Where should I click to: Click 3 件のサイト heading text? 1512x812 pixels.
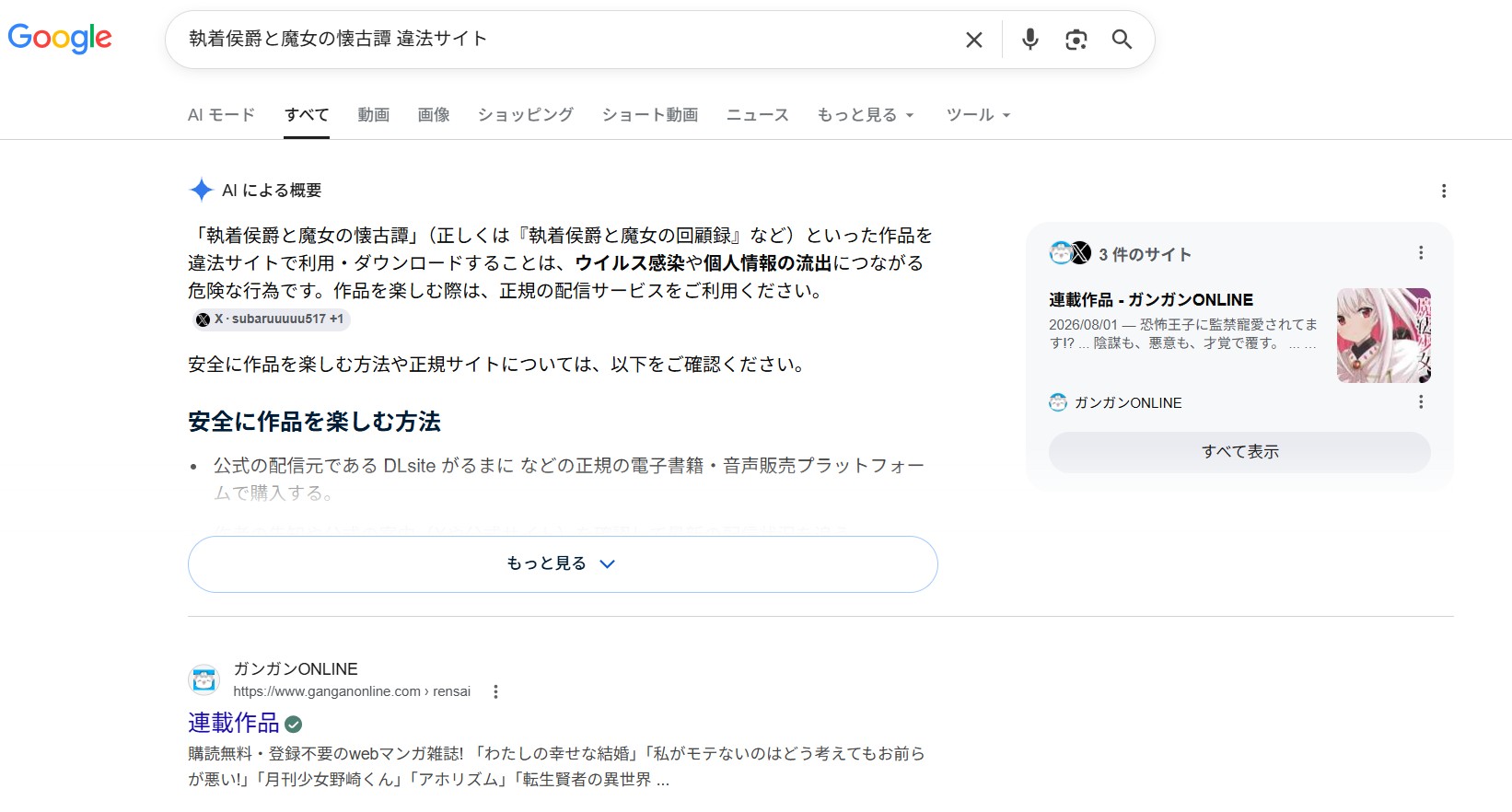click(1145, 254)
